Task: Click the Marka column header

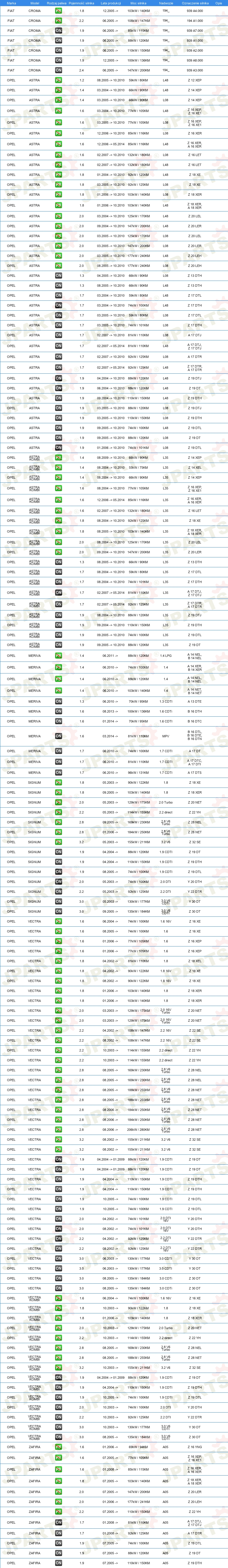Action: 11,3
